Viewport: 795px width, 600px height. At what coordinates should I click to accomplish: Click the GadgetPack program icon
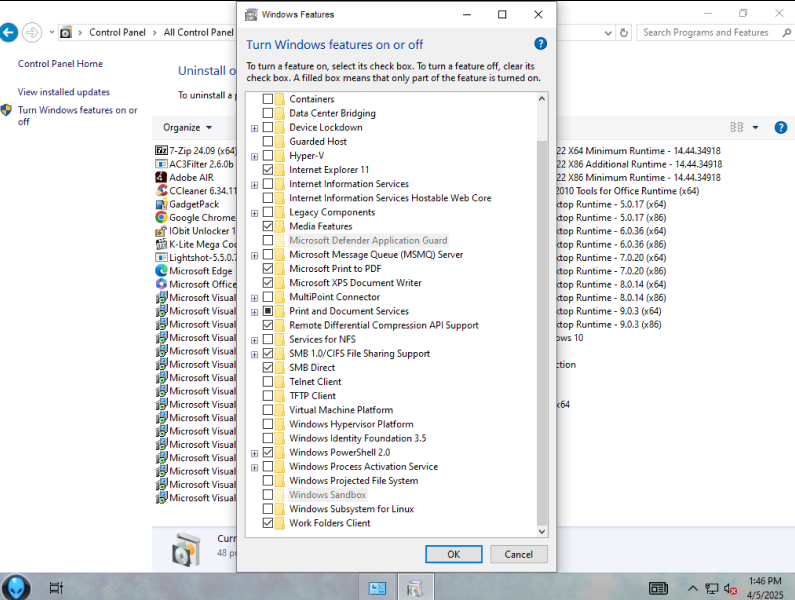tap(161, 204)
